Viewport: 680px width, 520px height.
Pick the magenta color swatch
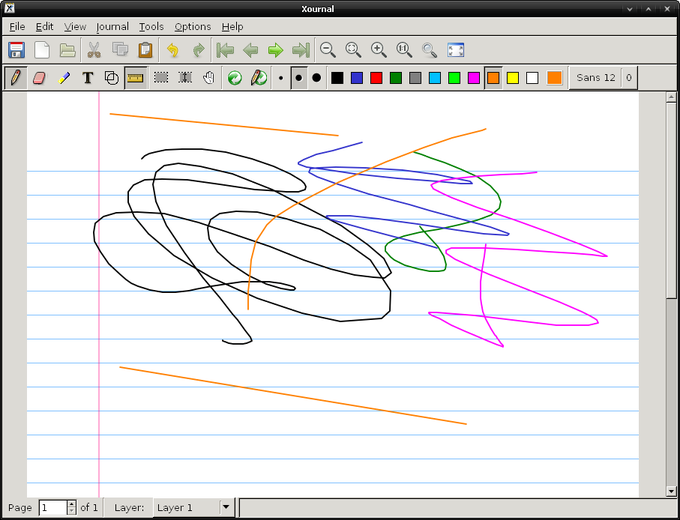point(474,78)
